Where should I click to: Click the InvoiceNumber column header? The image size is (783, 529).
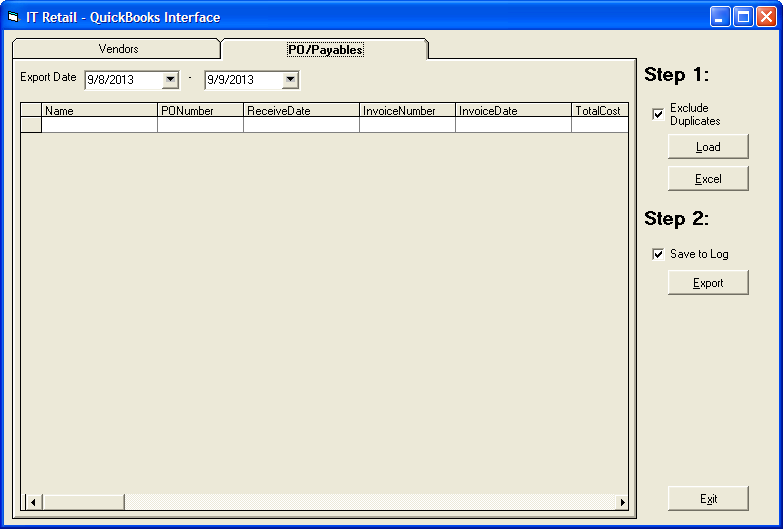[407, 110]
